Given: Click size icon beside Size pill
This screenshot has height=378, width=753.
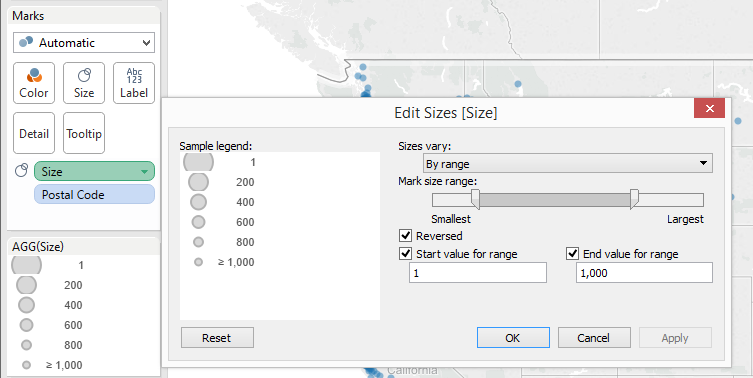Looking at the screenshot, I should (x=22, y=171).
